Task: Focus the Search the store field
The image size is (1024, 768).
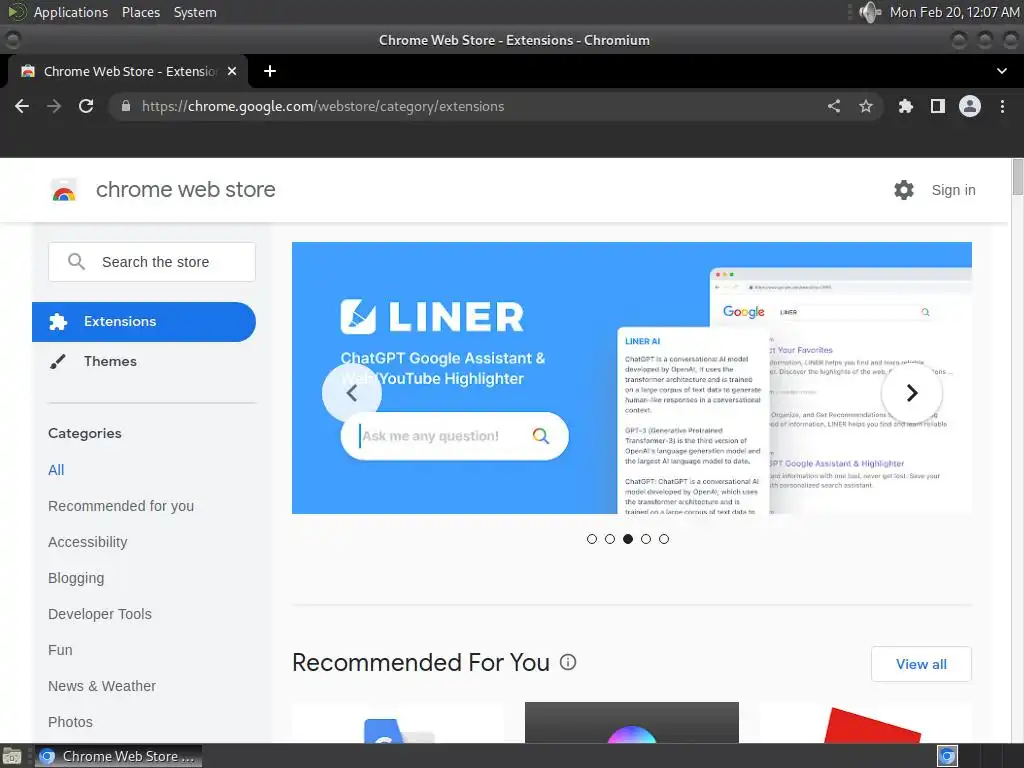Action: click(152, 262)
